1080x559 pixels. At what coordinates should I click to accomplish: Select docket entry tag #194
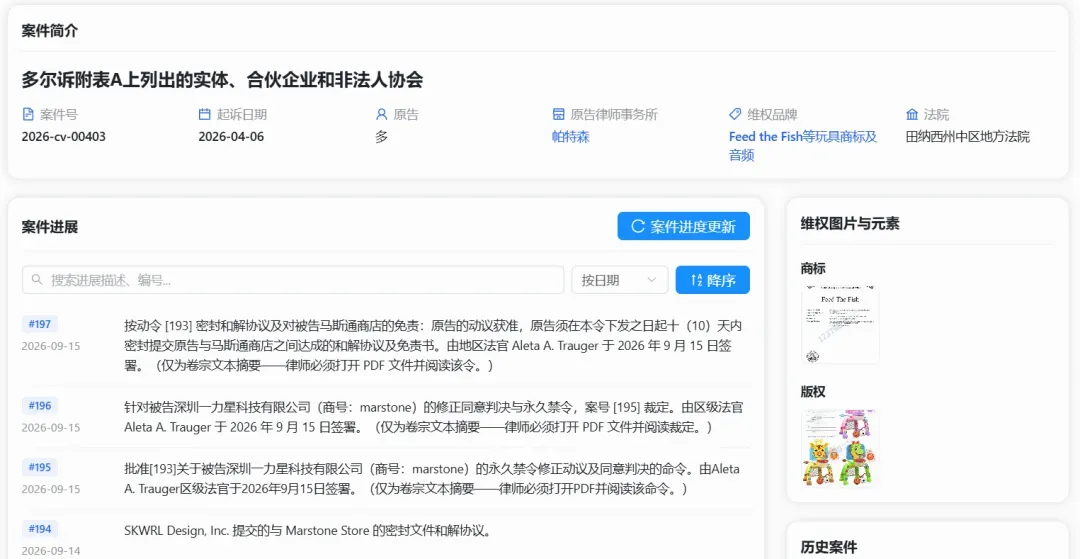tap(40, 529)
